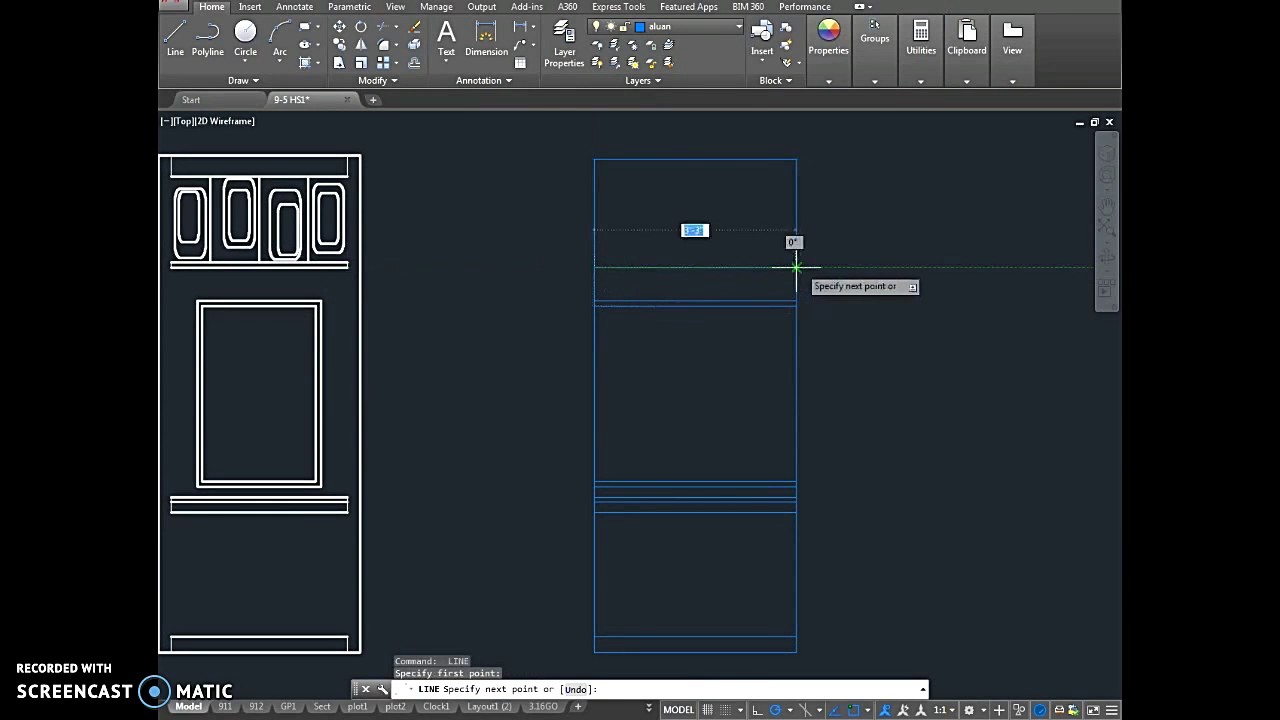Open the Manage ribbon tab

(436, 7)
